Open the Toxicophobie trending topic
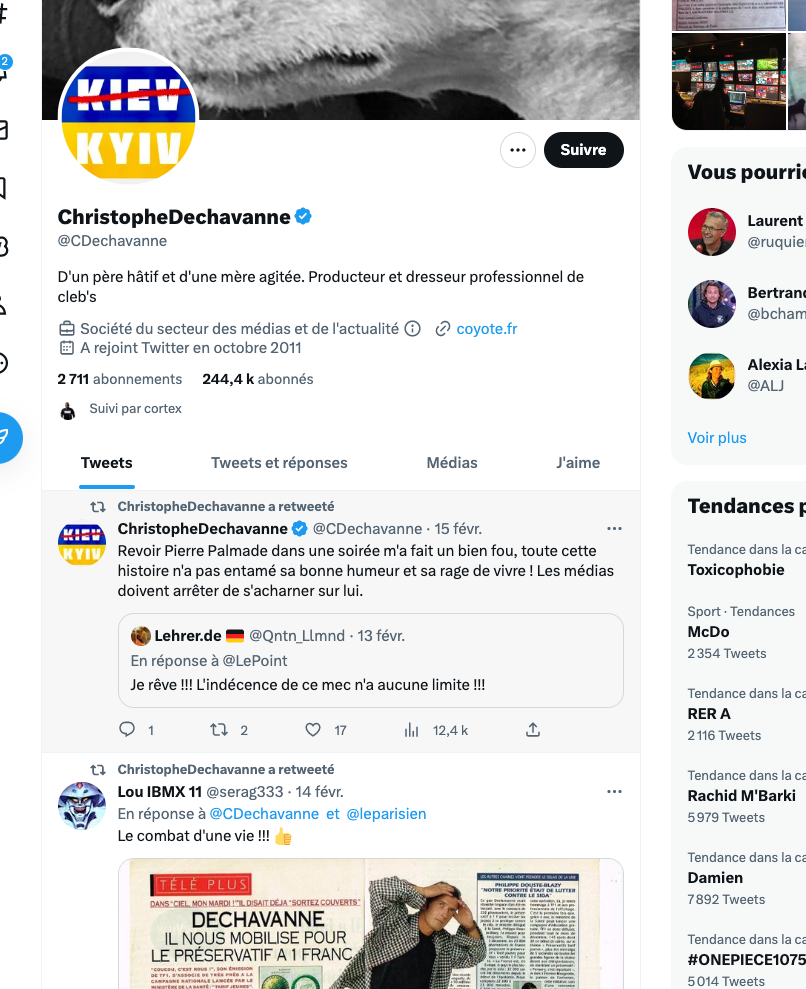The height and width of the screenshot is (989, 806). [x=736, y=570]
